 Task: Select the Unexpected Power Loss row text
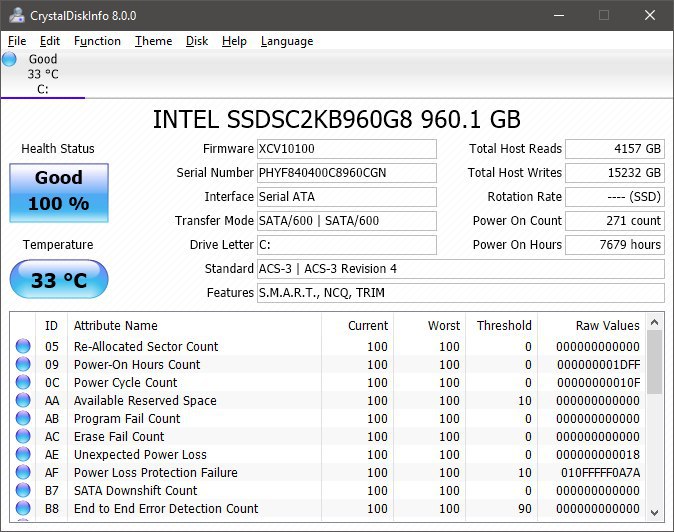140,455
